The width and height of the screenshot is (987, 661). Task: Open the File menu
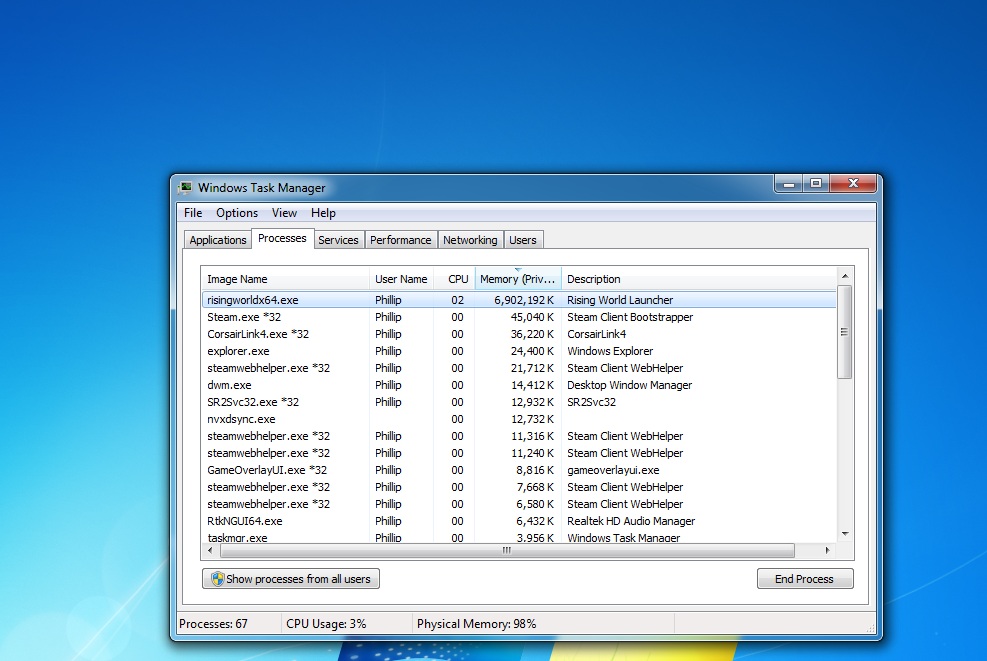pos(193,213)
